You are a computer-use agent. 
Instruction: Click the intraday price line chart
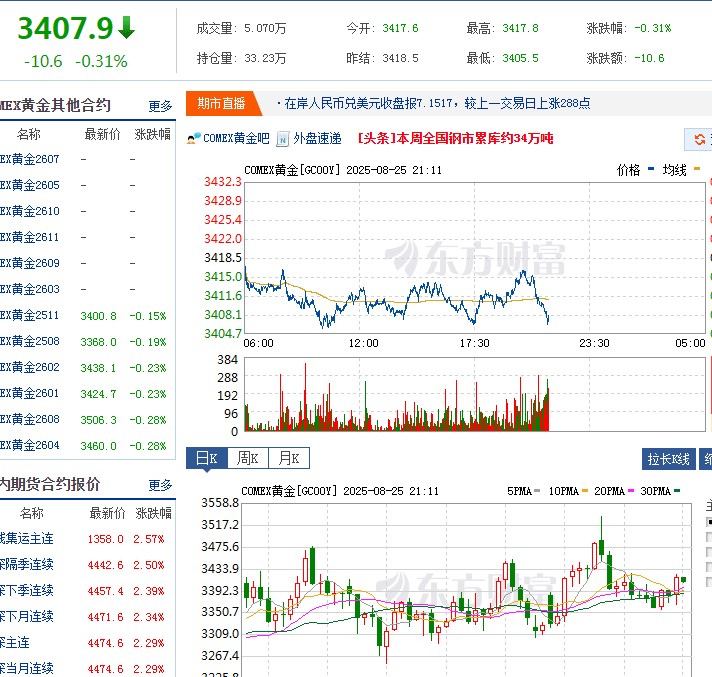coord(475,257)
